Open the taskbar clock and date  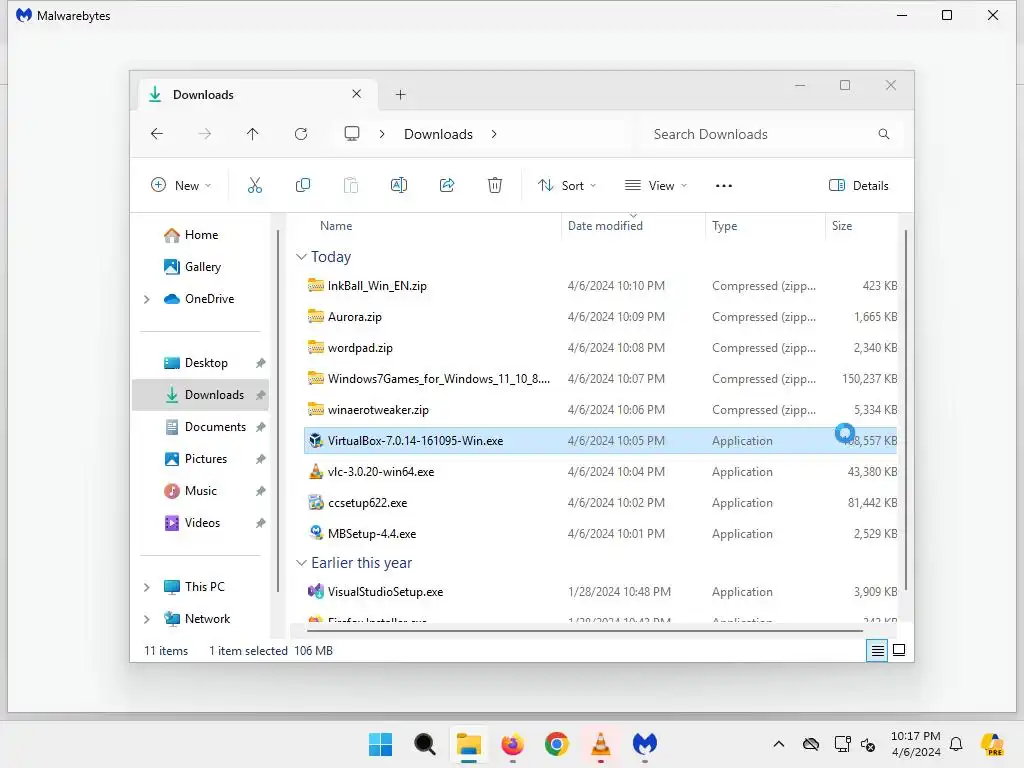coord(916,744)
